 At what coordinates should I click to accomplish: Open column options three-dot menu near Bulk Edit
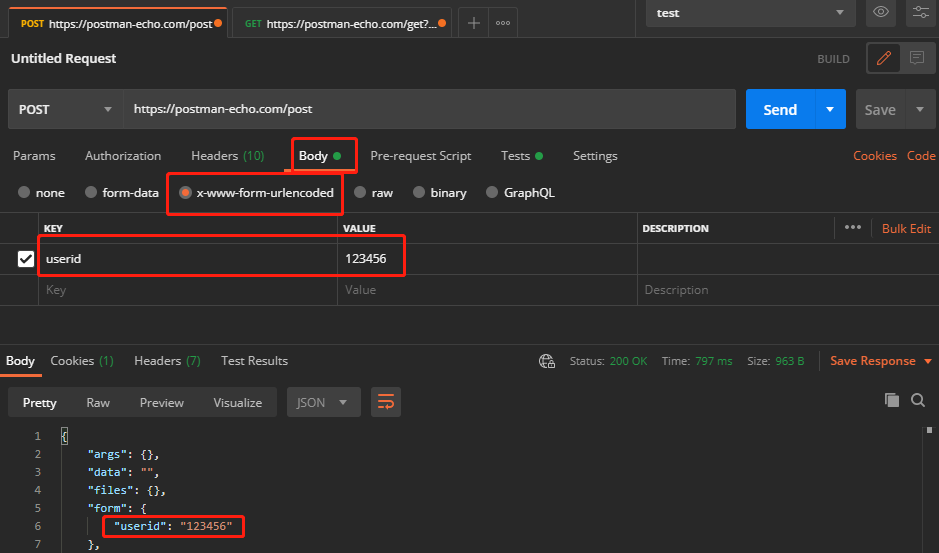pyautogui.click(x=853, y=228)
